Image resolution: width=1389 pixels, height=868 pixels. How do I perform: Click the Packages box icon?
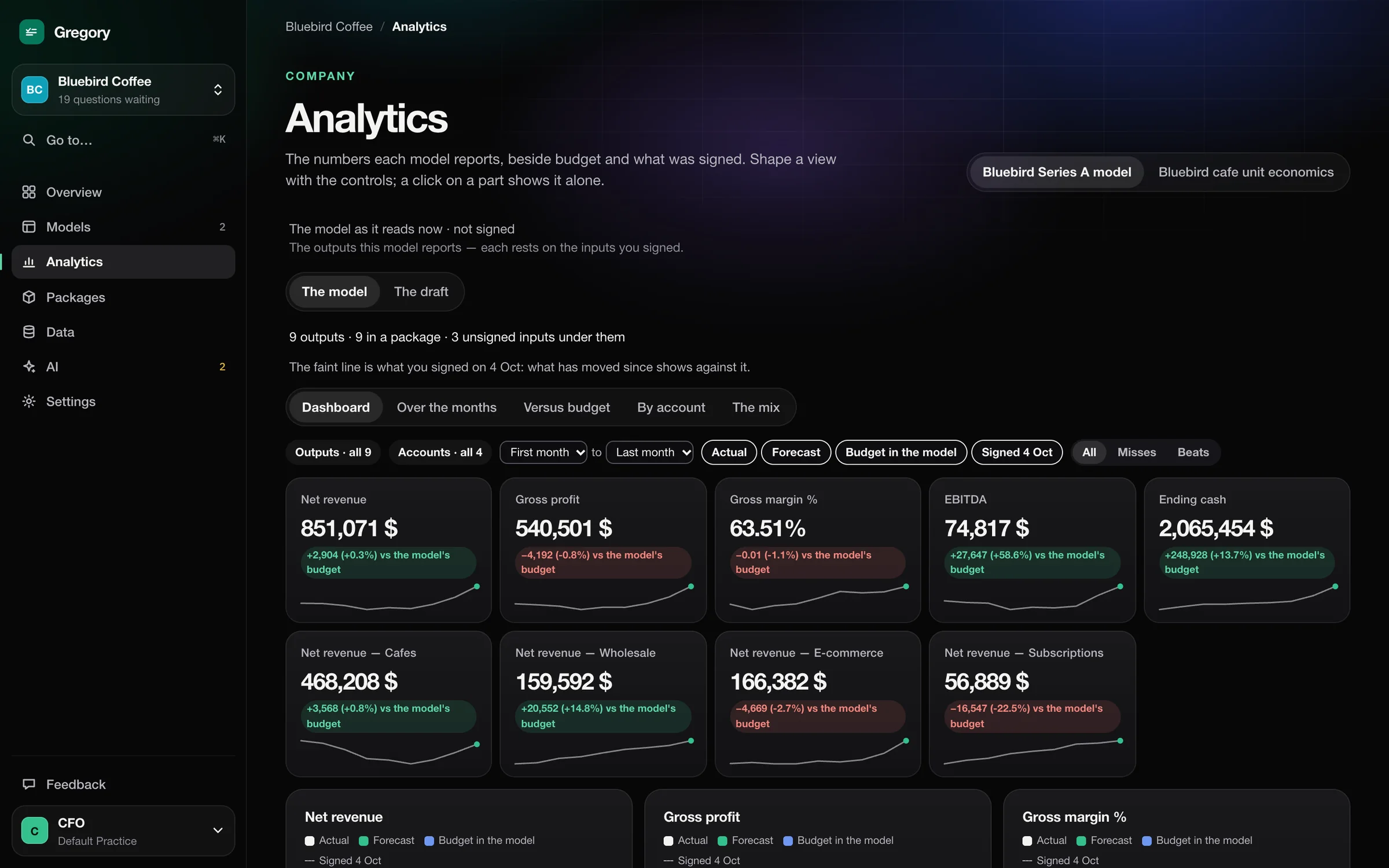(28, 297)
